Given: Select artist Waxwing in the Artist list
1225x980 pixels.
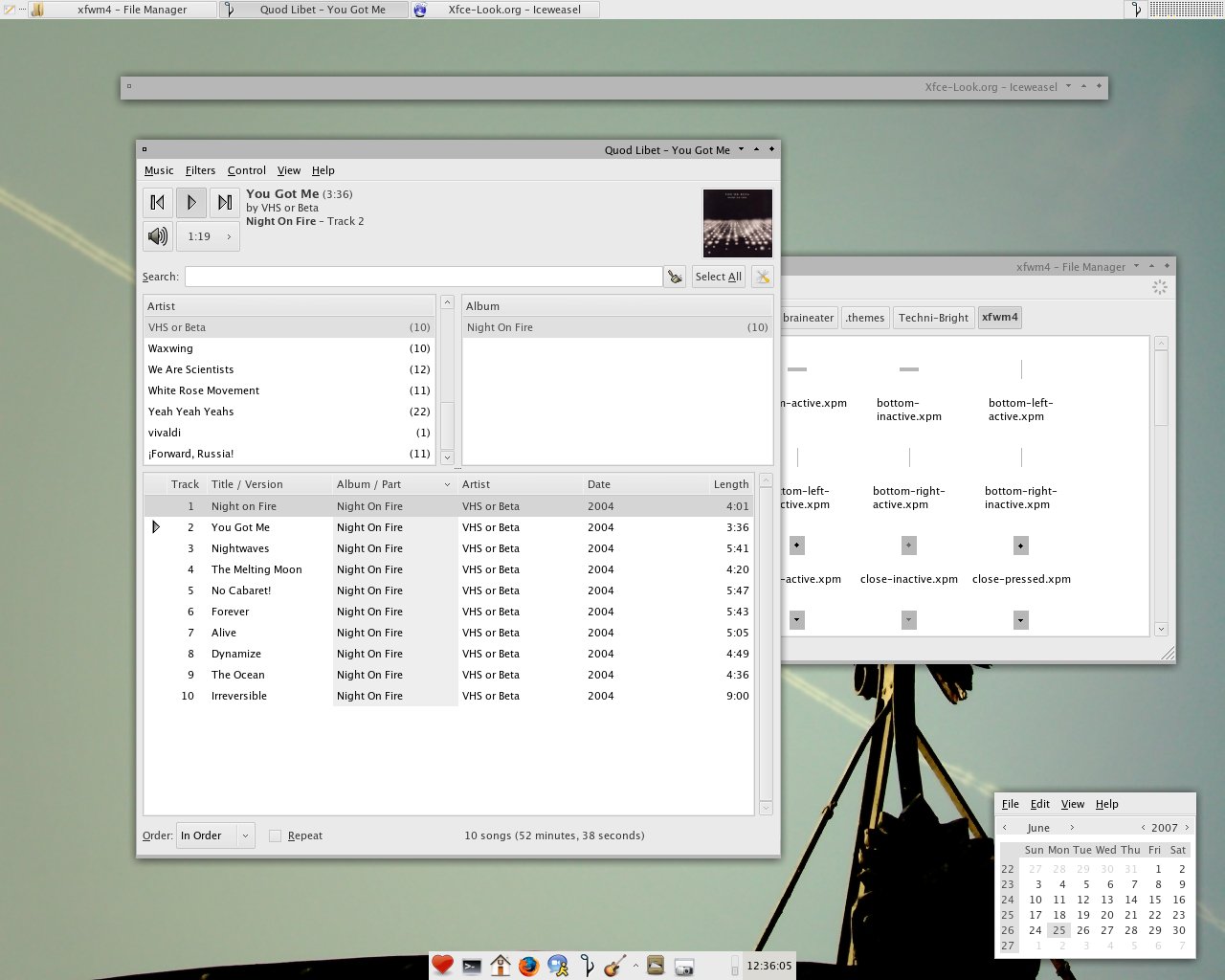Looking at the screenshot, I should (289, 348).
